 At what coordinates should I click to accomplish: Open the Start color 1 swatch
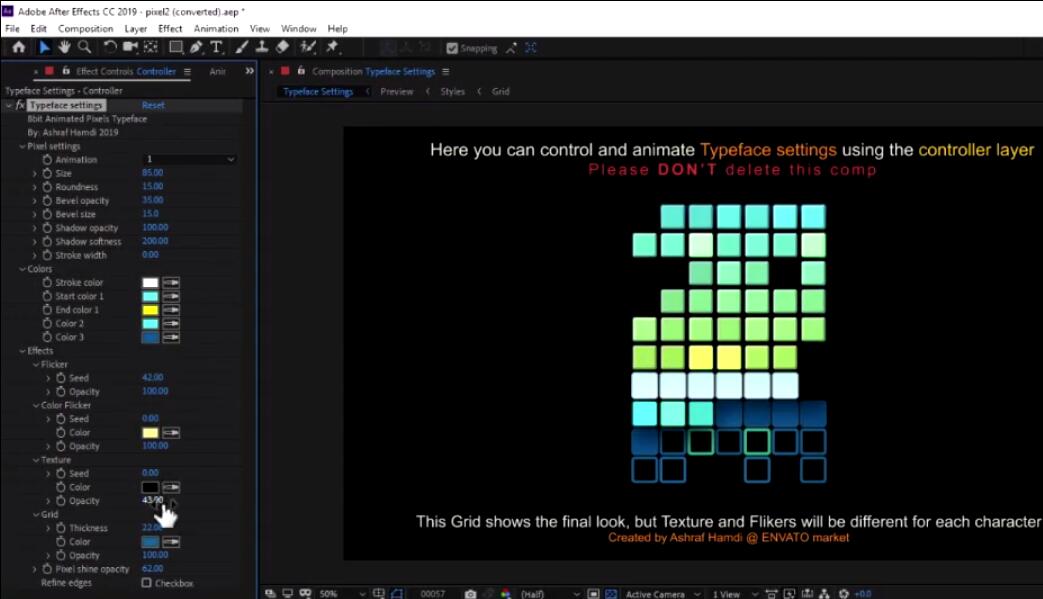(x=150, y=297)
